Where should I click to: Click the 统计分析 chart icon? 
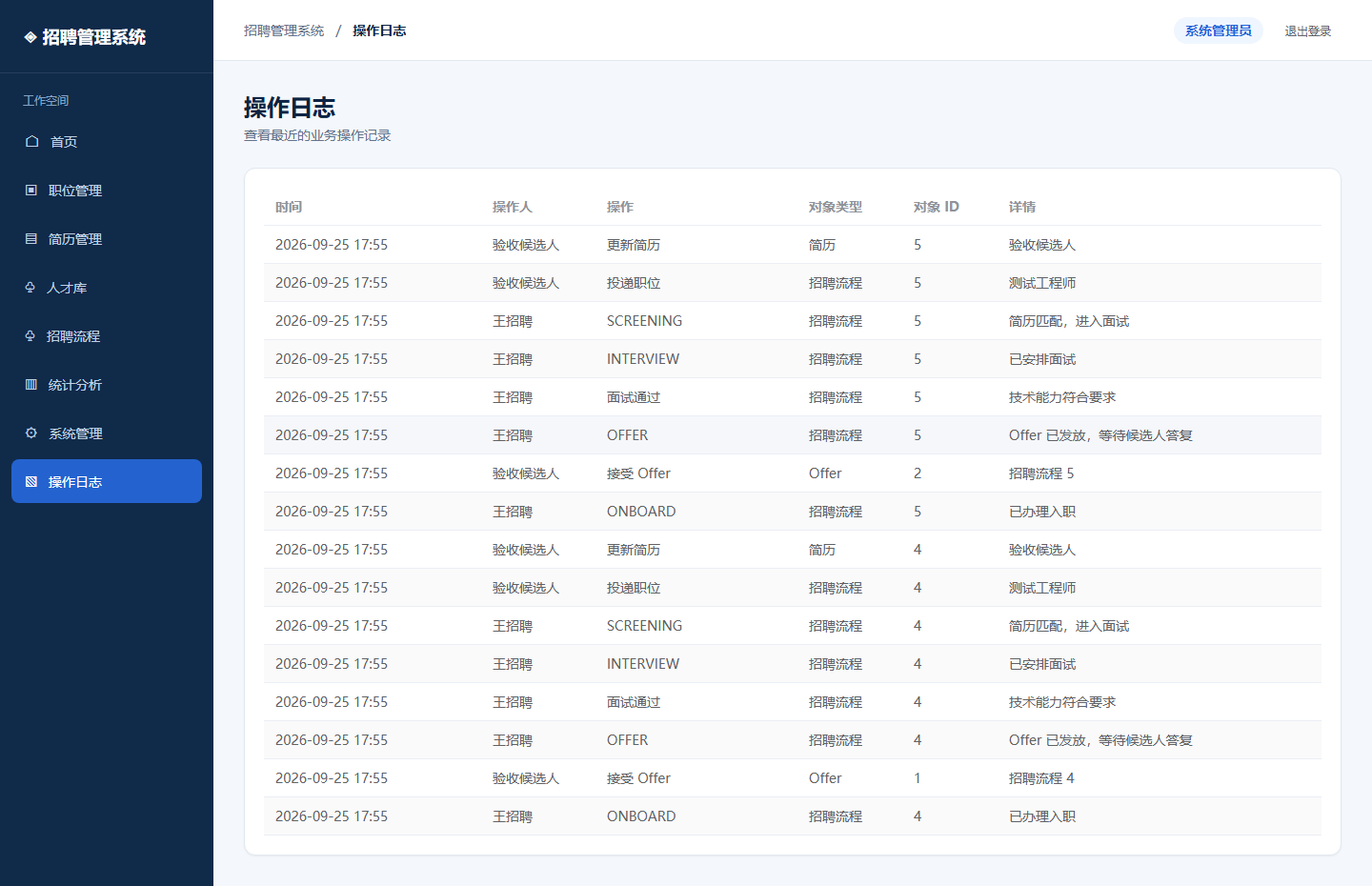click(x=31, y=384)
